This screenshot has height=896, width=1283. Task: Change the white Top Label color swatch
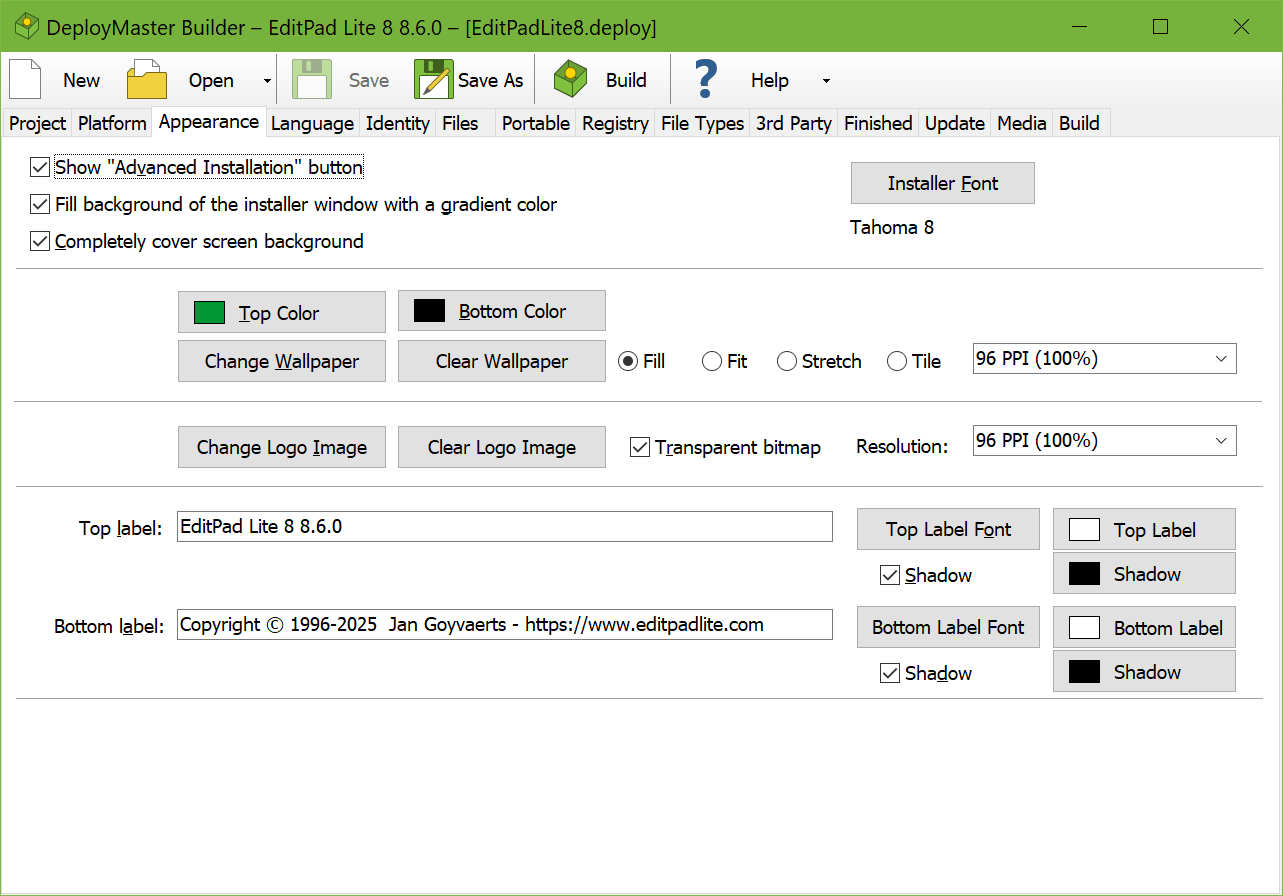[1144, 529]
